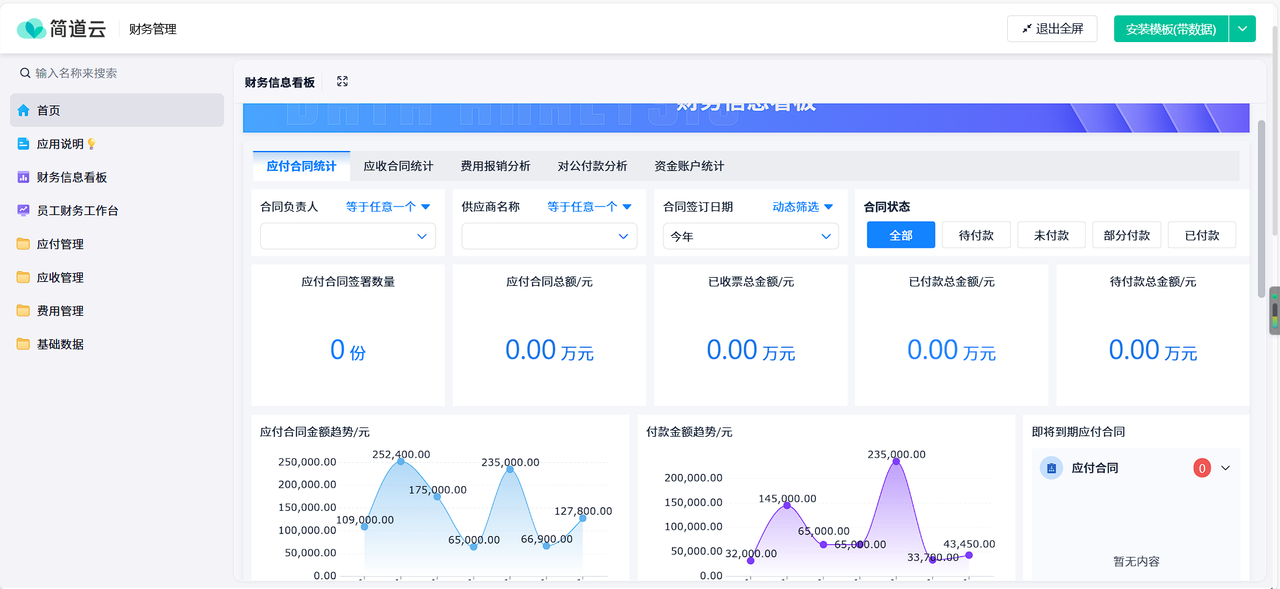This screenshot has height=589, width=1280.
Task: Click the 145,000.00 point on 付款金额趋势 chart
Action: [787, 505]
